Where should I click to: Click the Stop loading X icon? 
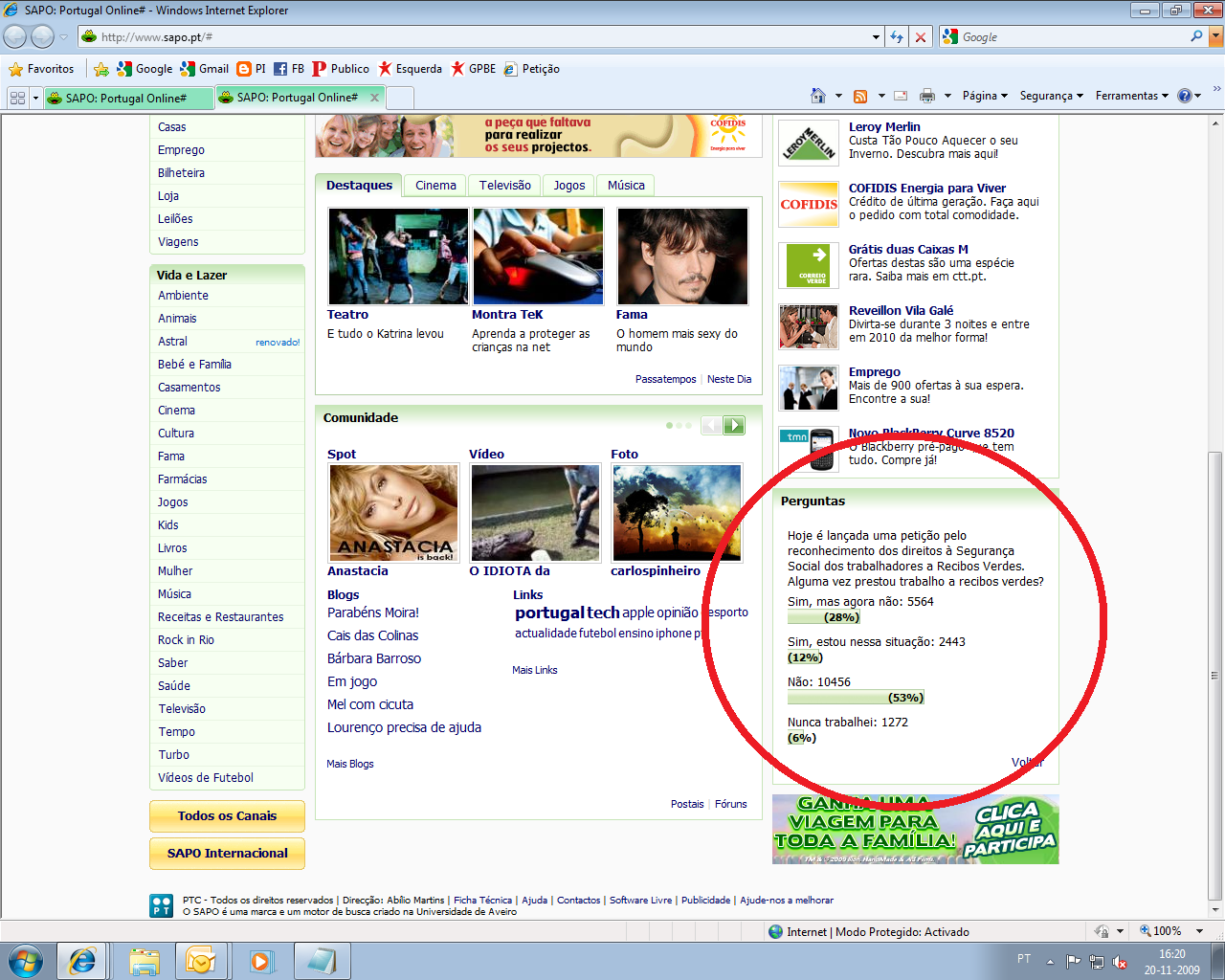tap(921, 36)
